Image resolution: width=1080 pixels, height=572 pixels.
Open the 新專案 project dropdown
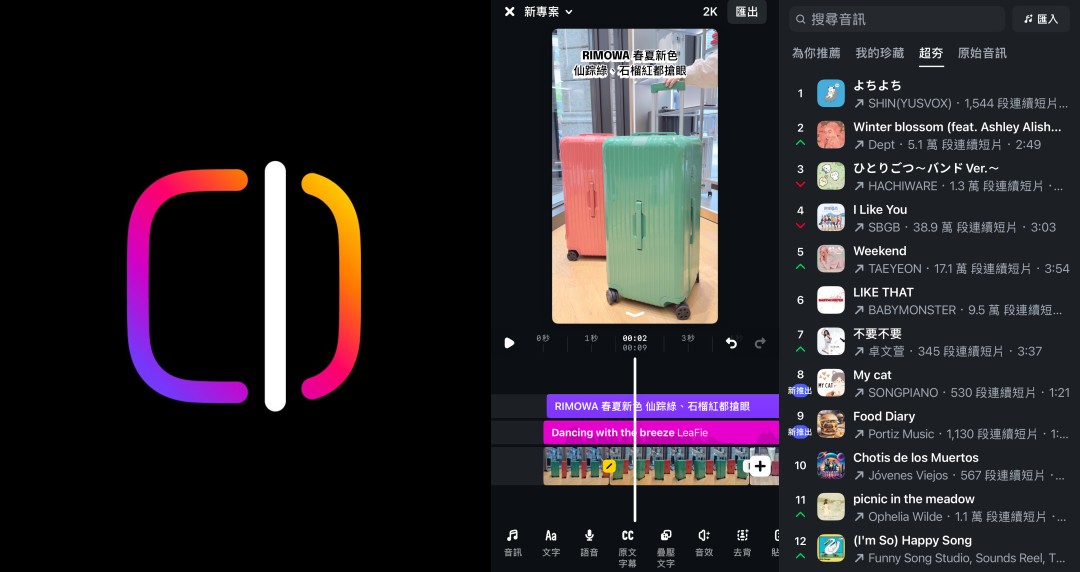[548, 12]
